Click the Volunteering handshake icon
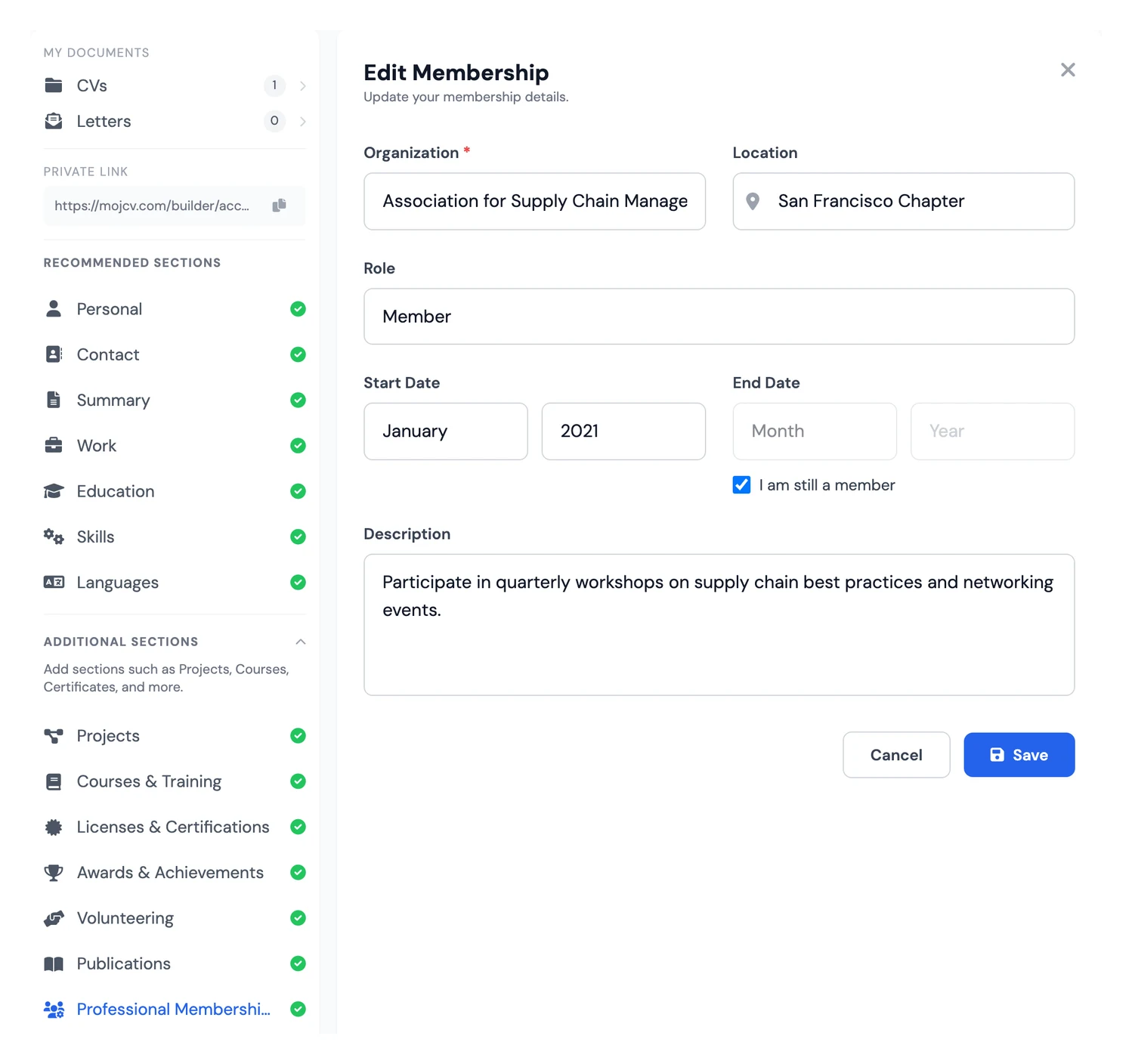The height and width of the screenshot is (1064, 1132). click(54, 918)
